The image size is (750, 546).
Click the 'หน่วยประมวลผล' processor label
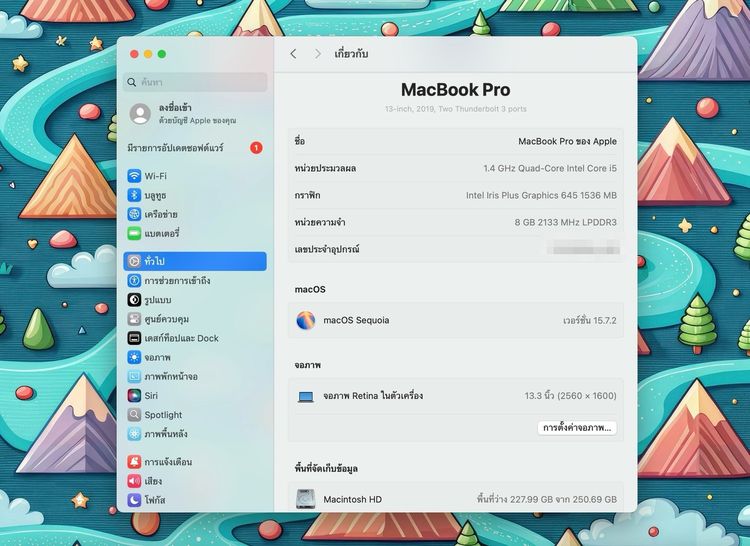tap(325, 168)
